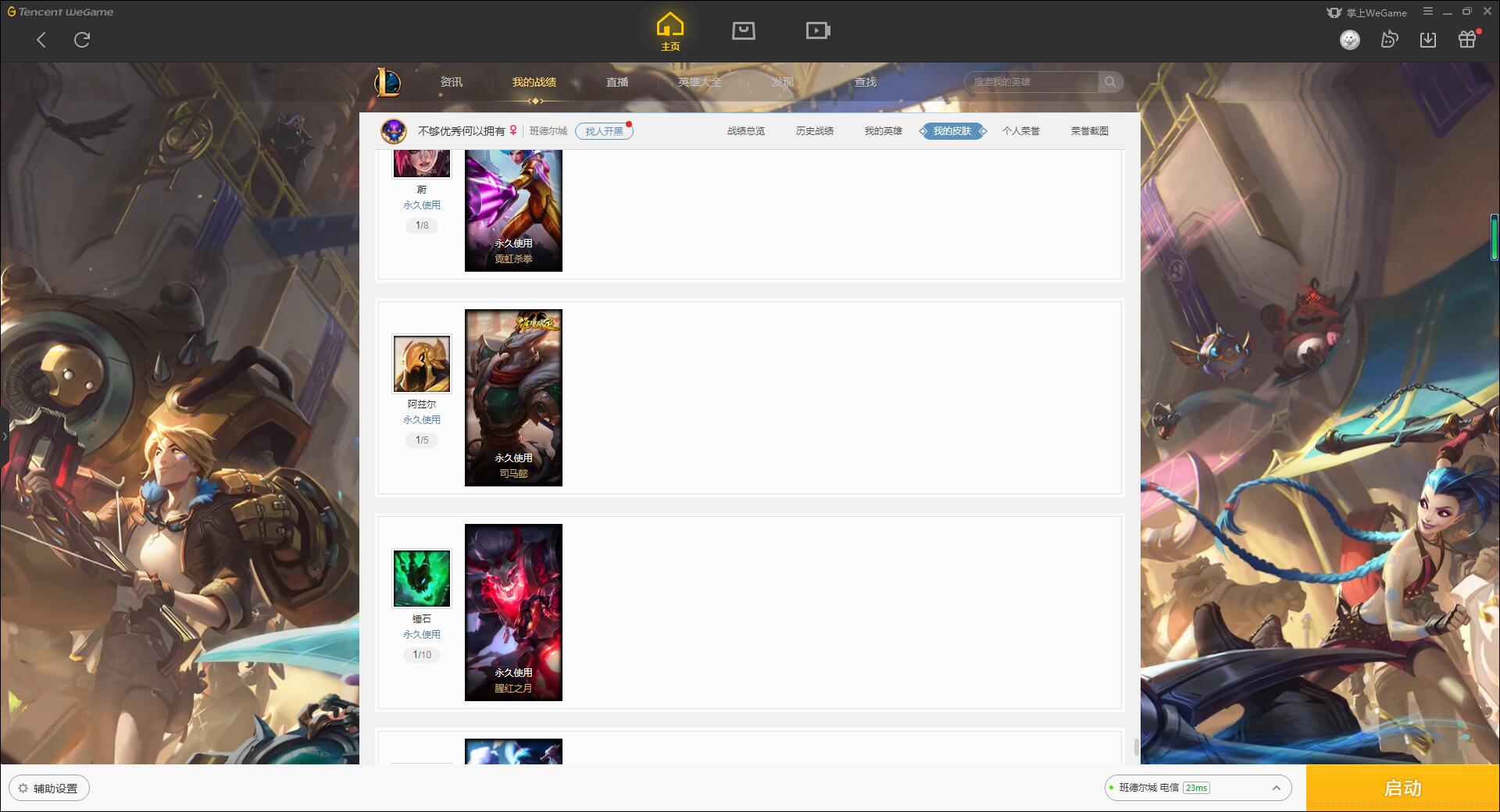The width and height of the screenshot is (1500, 812).
Task: Switch to the 资讯 tab
Action: click(452, 82)
